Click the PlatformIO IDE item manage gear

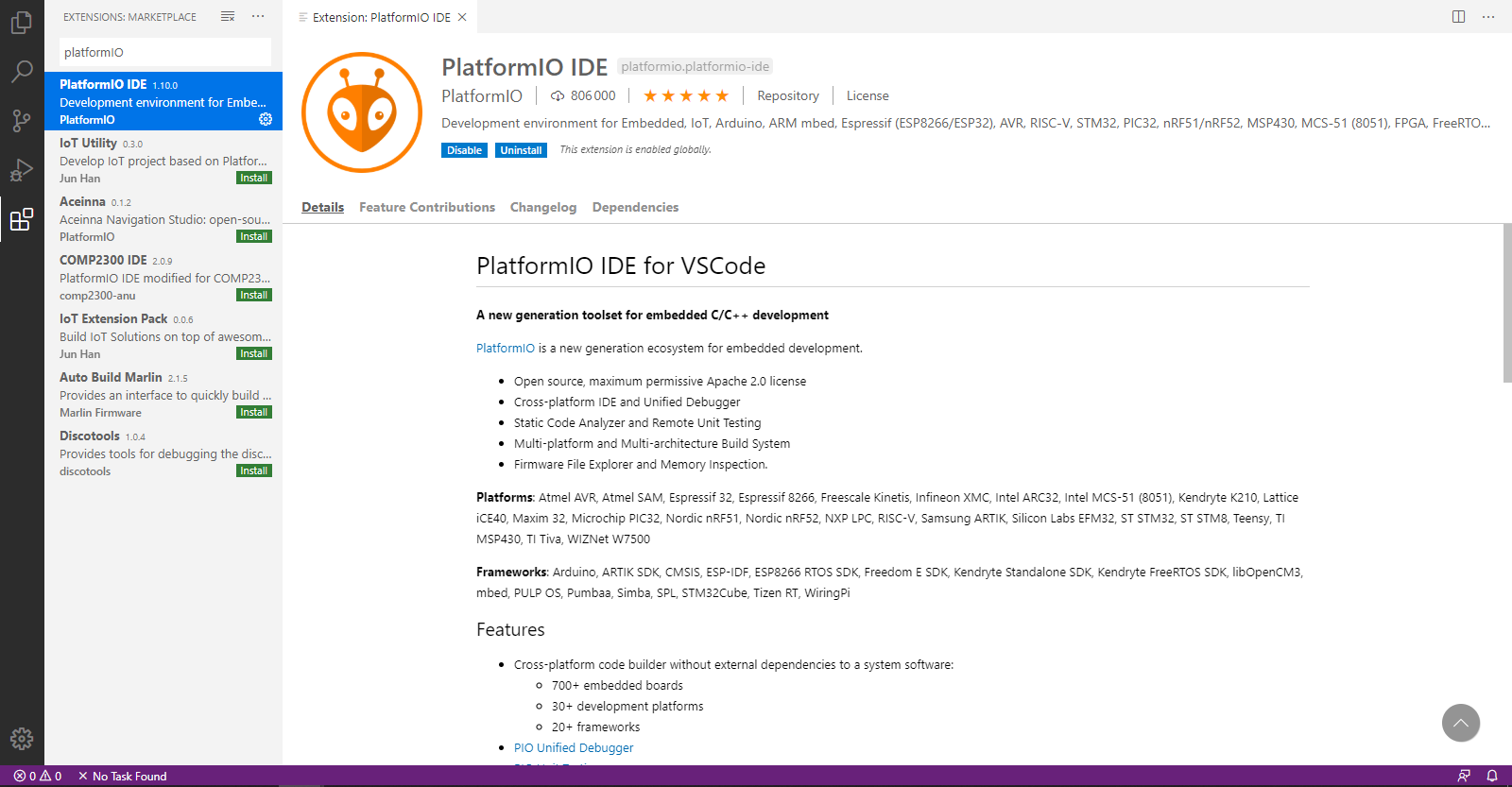pos(266,119)
